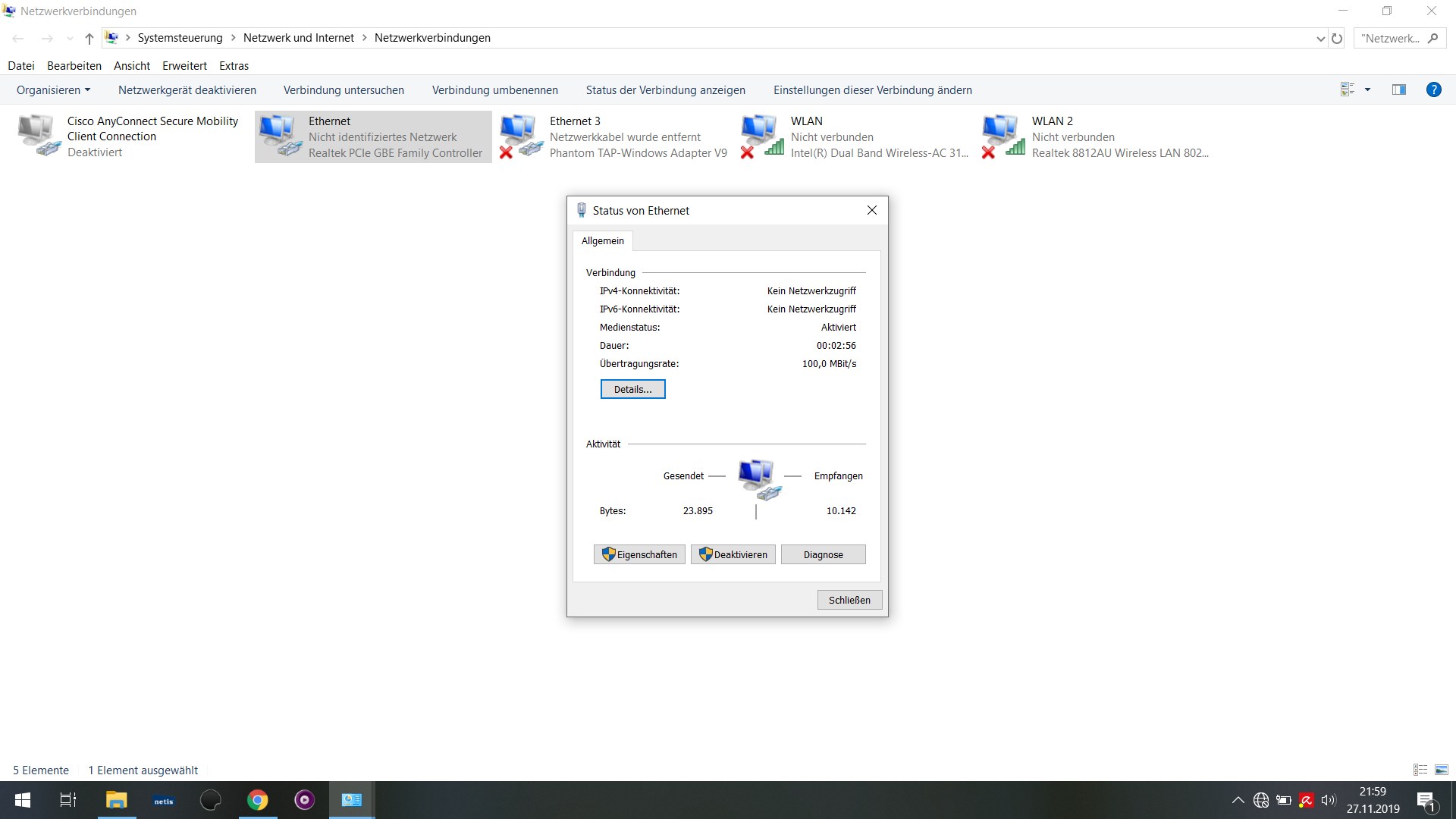Open the Ansicht menu
Screen dimensions: 1456x819
click(x=131, y=66)
